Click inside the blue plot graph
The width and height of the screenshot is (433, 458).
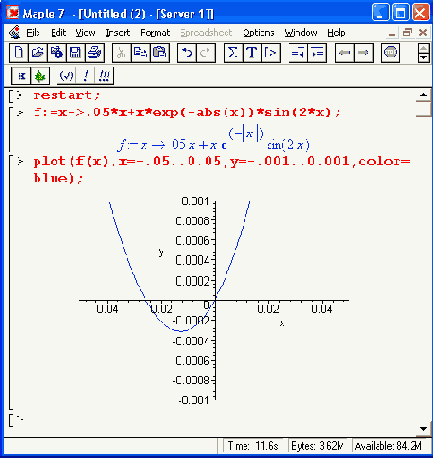(x=213, y=300)
